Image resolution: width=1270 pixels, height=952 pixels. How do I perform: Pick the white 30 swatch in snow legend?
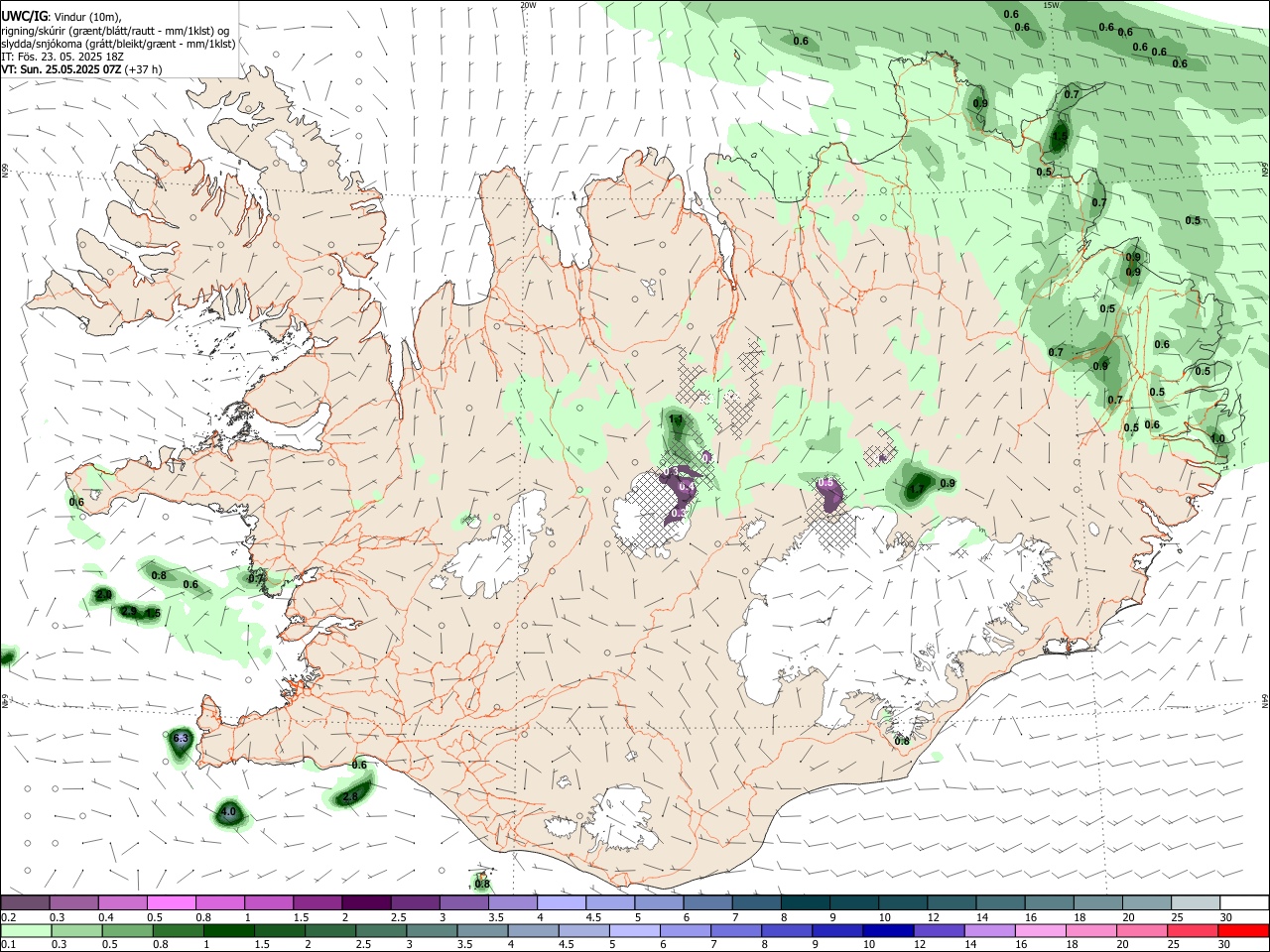tap(1243, 902)
